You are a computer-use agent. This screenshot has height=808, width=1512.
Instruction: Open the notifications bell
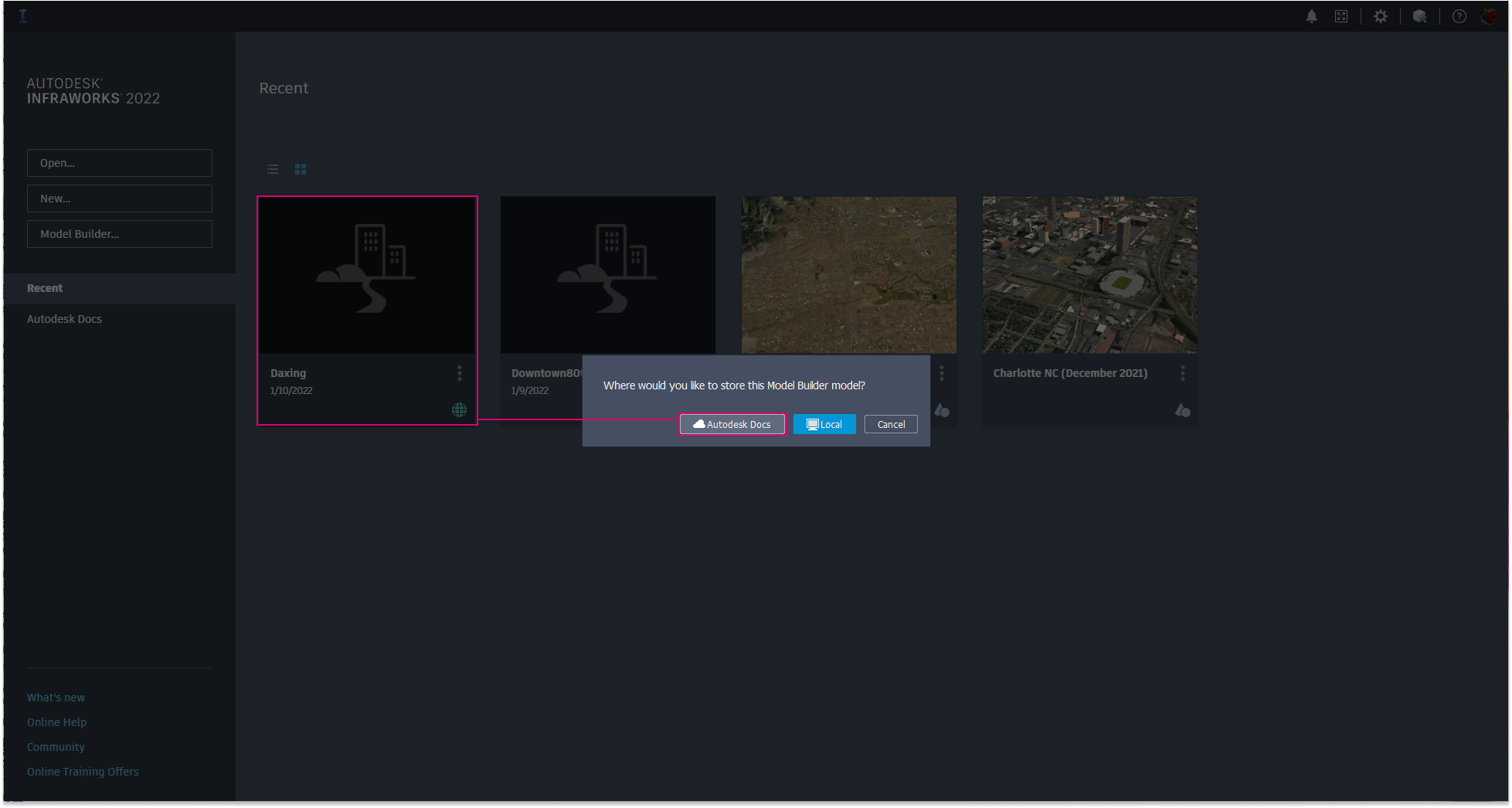click(x=1312, y=16)
